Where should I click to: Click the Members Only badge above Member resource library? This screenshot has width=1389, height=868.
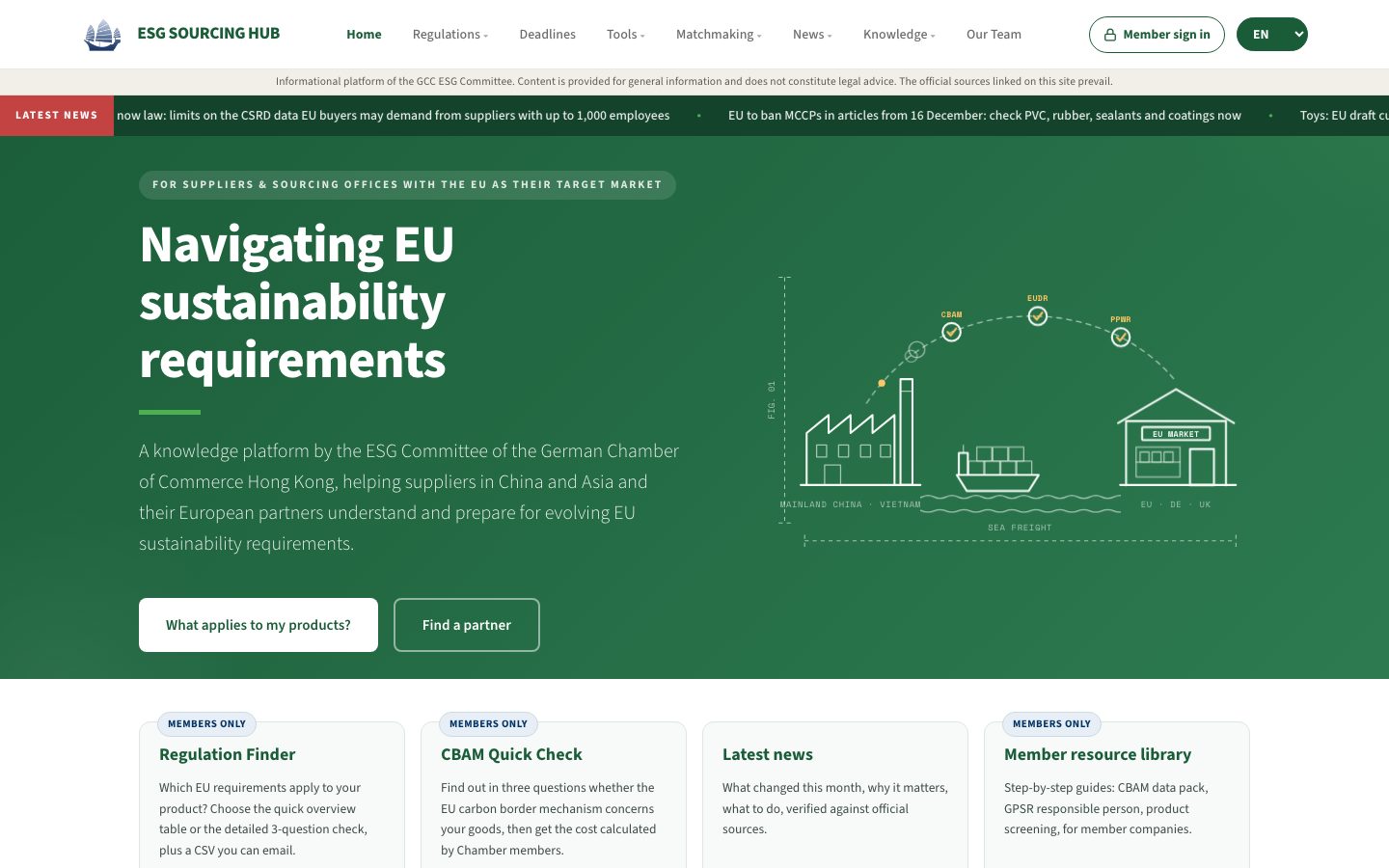pos(1051,724)
